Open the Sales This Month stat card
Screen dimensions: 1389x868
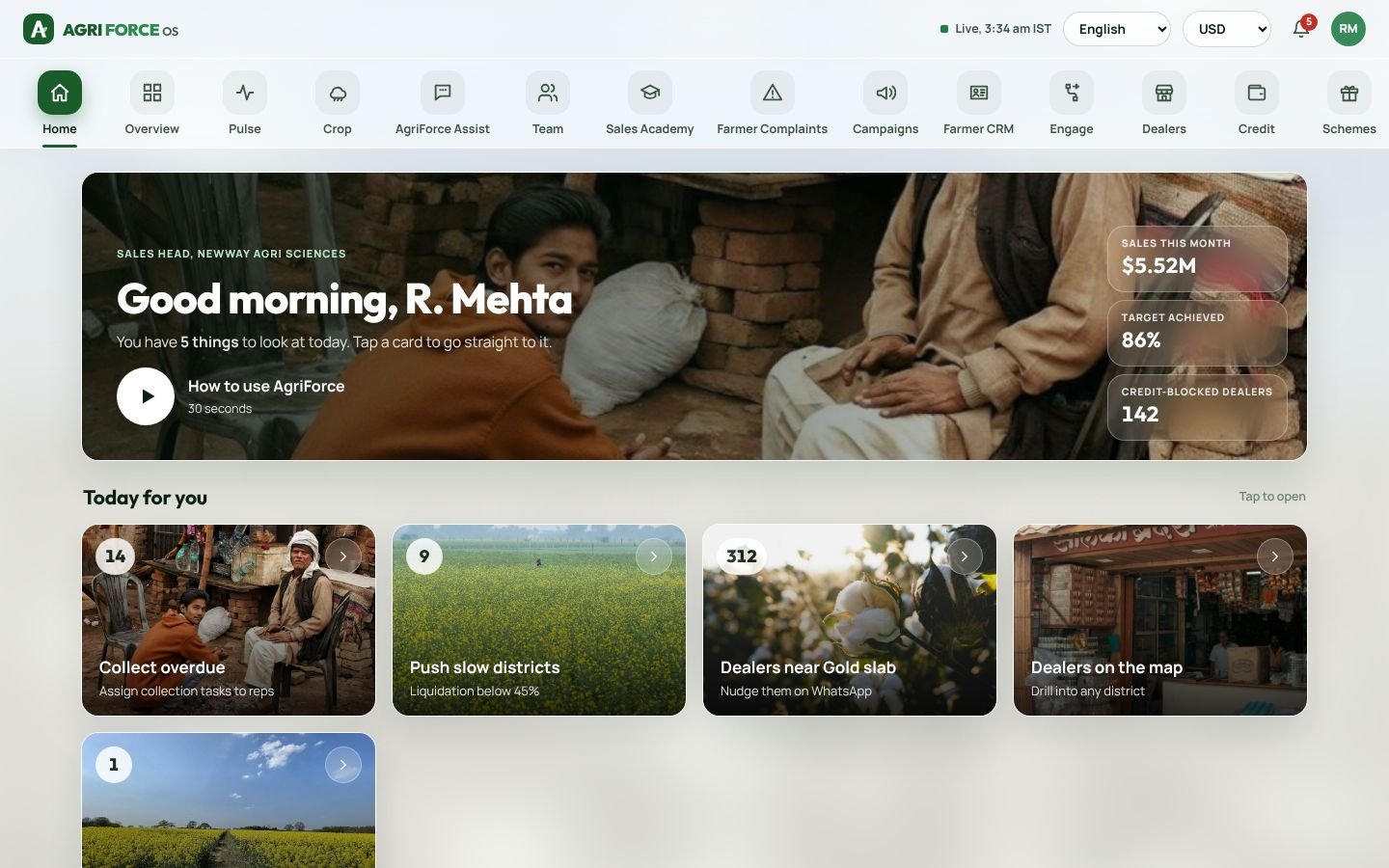click(x=1197, y=258)
